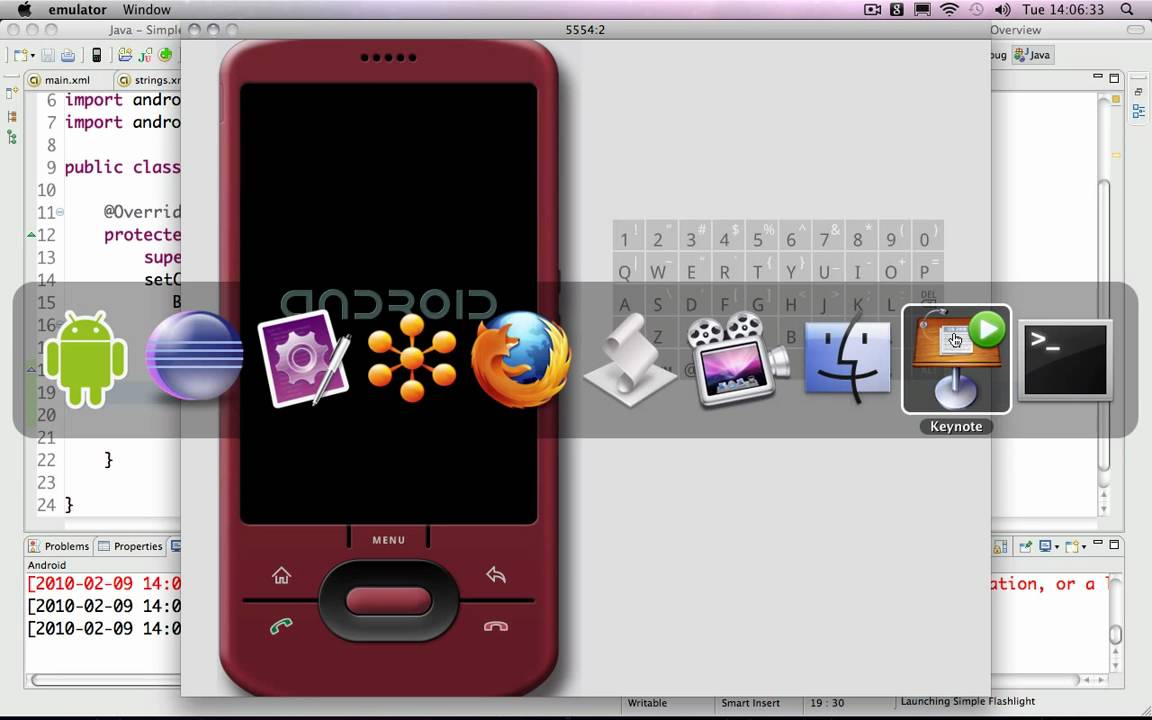This screenshot has height=720, width=1152.
Task: Click the Scroll Lock icon in the Console
Action: click(x=1000, y=546)
